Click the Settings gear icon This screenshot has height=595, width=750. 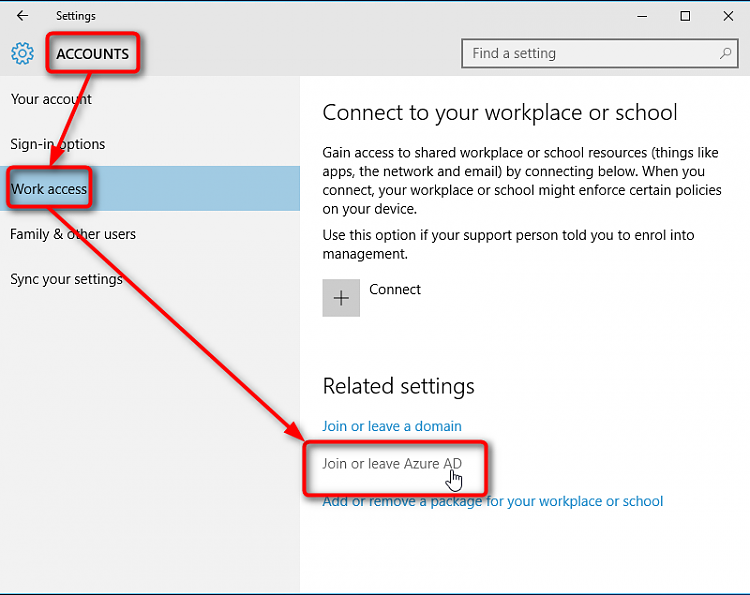[22, 53]
